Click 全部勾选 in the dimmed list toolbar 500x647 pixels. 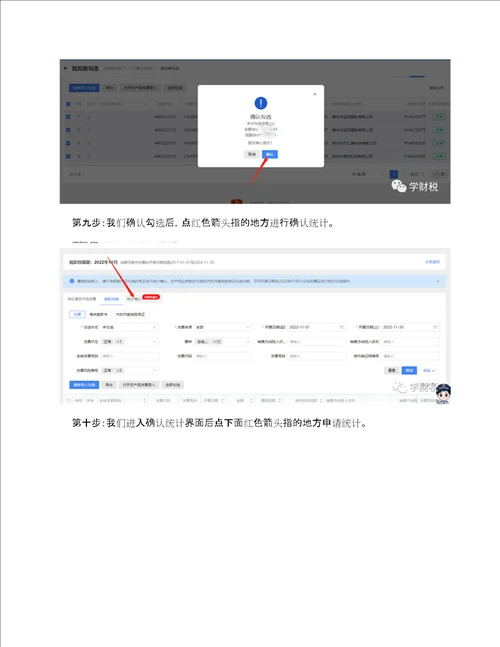[175, 88]
